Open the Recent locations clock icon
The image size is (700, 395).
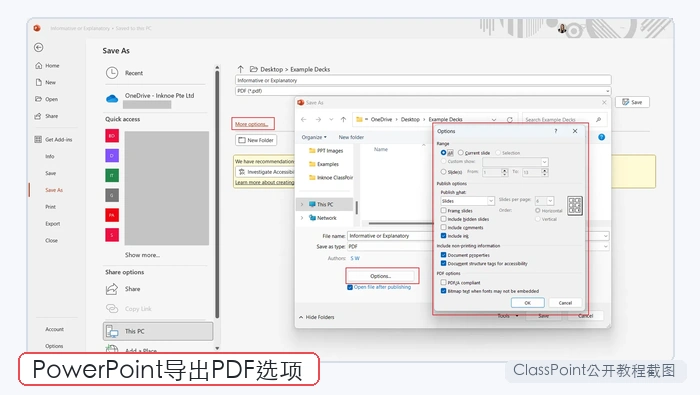(112, 73)
